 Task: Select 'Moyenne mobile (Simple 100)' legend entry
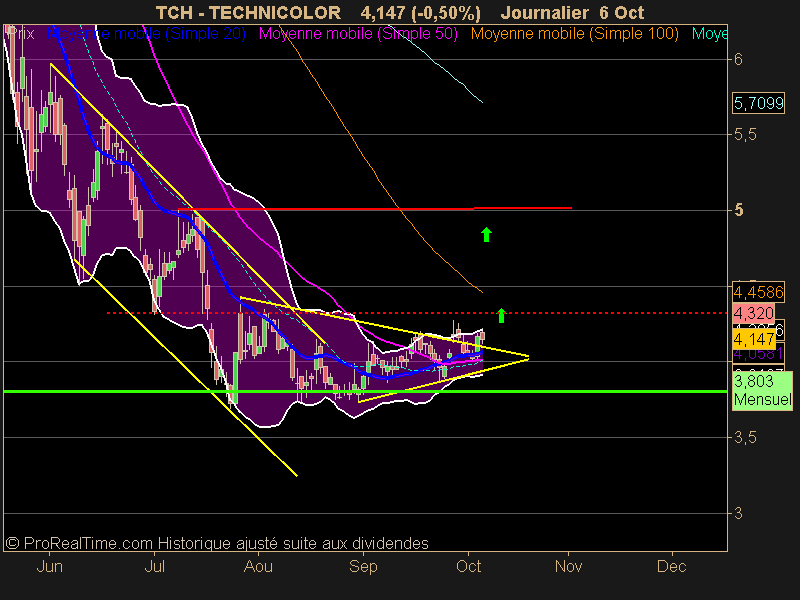pyautogui.click(x=574, y=34)
